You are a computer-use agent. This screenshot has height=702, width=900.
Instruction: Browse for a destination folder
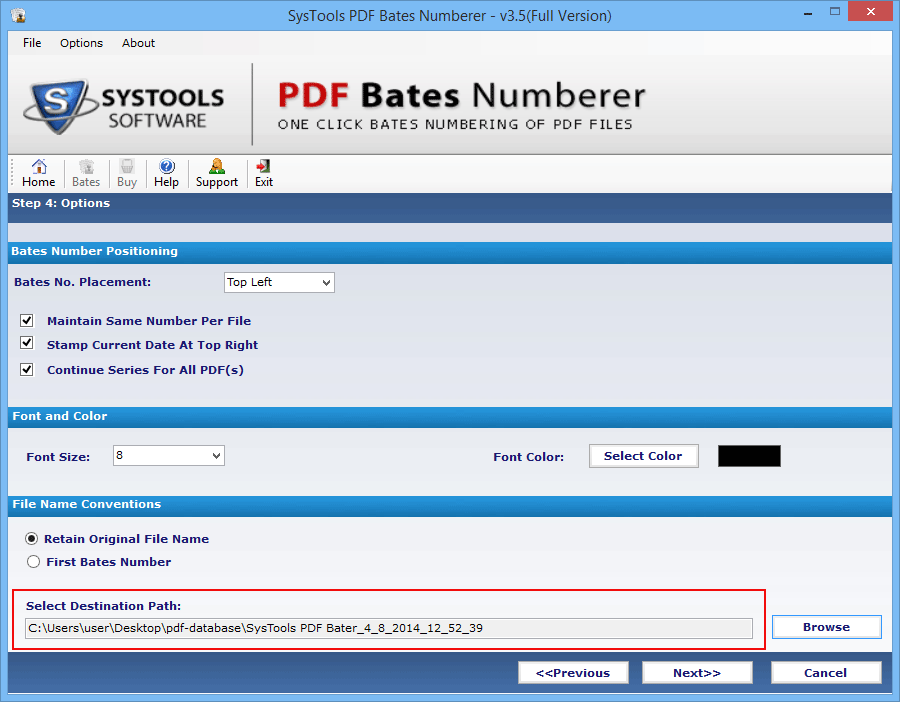827,627
